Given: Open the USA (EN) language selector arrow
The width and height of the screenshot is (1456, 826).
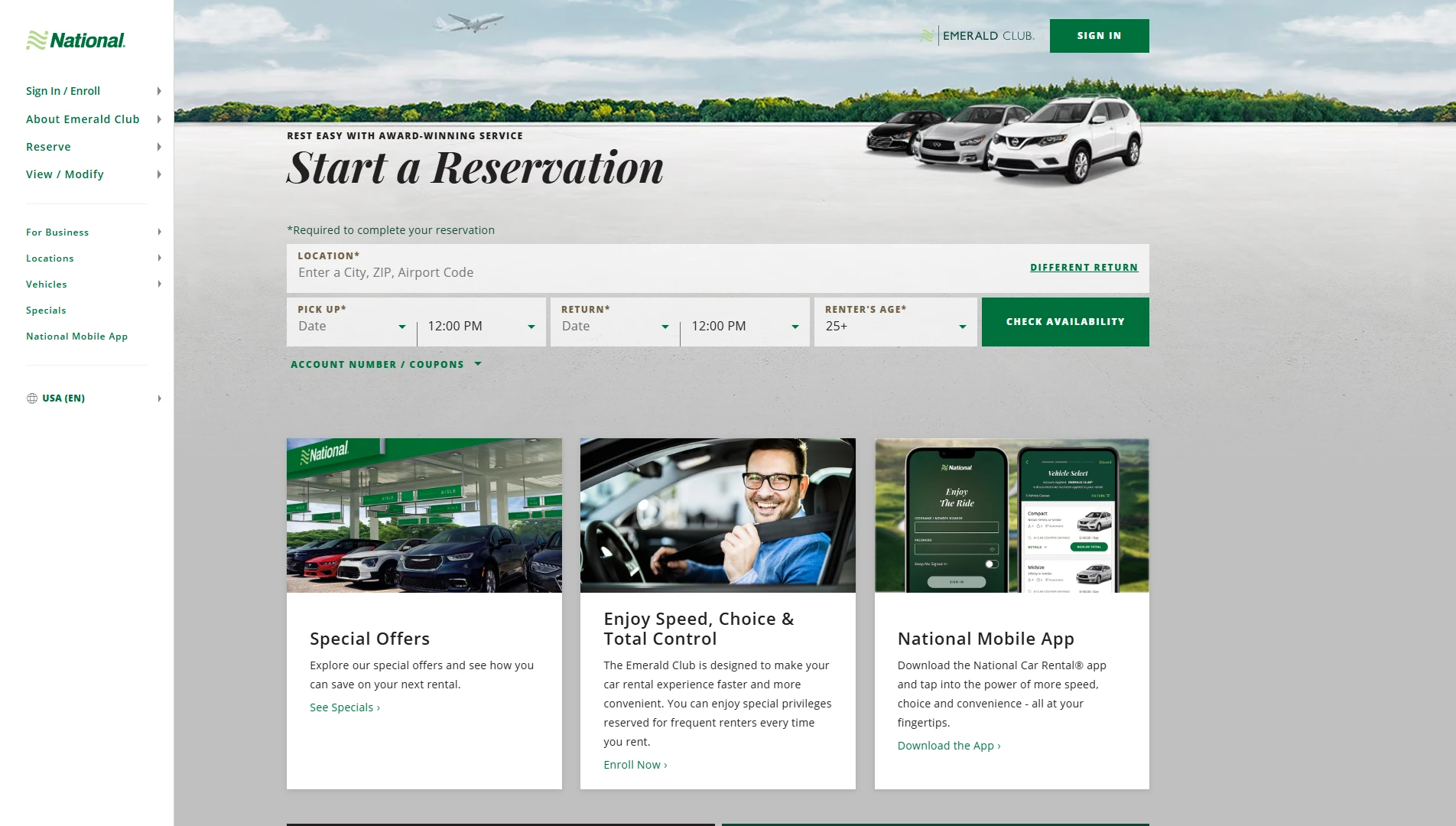Looking at the screenshot, I should [x=159, y=398].
